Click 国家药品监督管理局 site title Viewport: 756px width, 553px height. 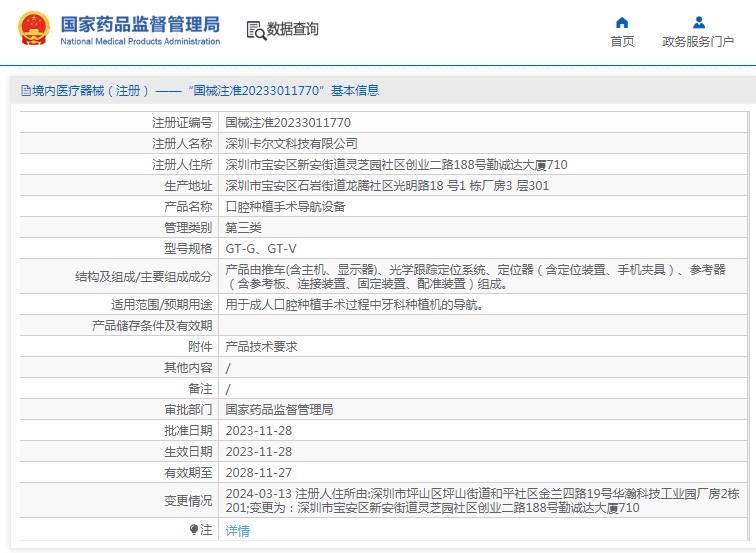coord(140,24)
